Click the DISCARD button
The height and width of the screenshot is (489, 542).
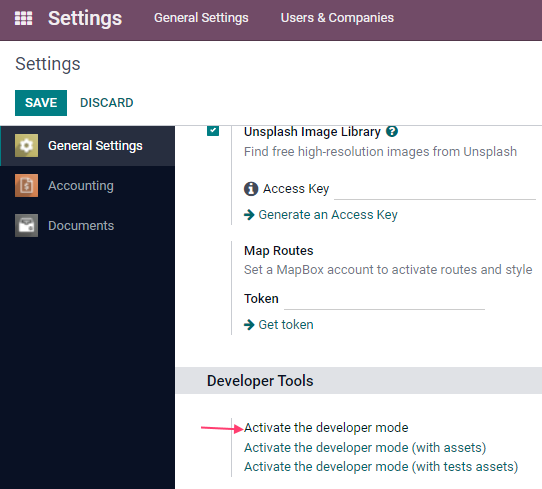pos(106,103)
